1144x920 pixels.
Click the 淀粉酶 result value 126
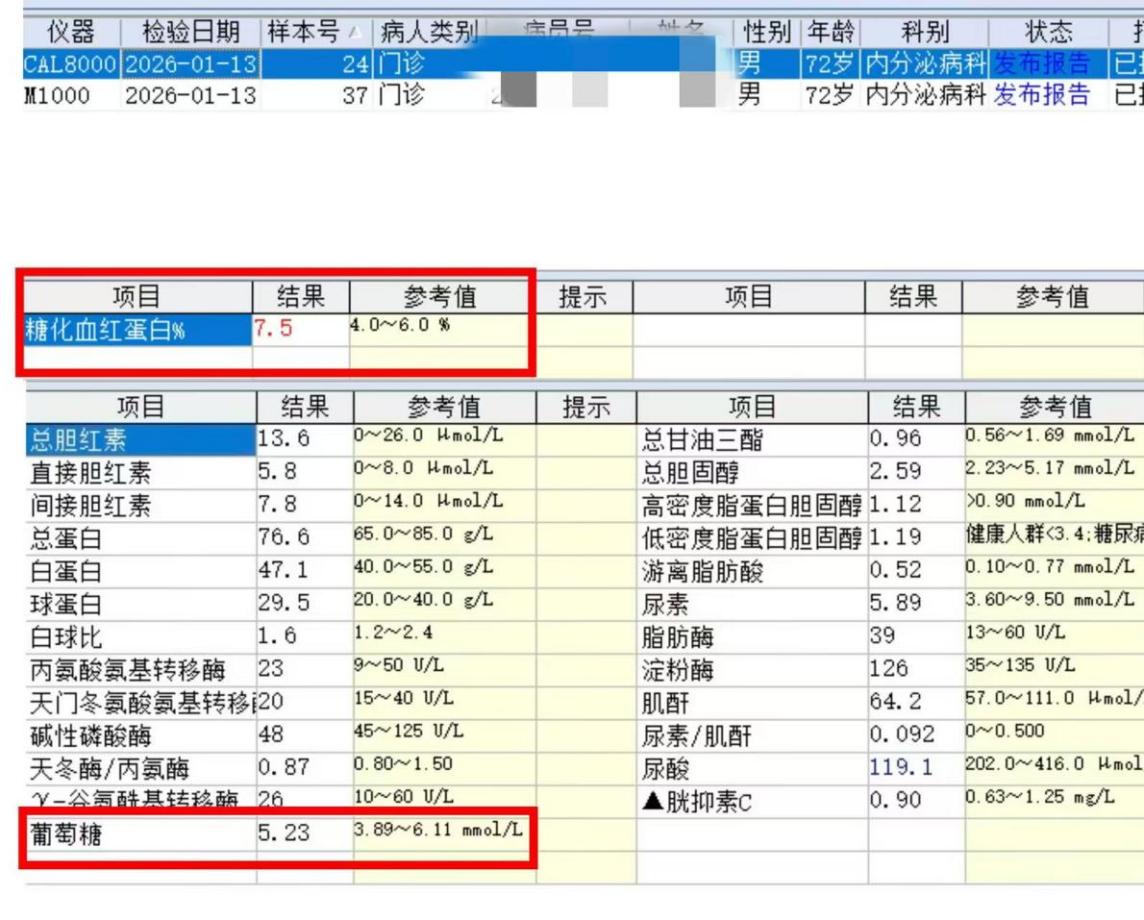click(x=889, y=669)
